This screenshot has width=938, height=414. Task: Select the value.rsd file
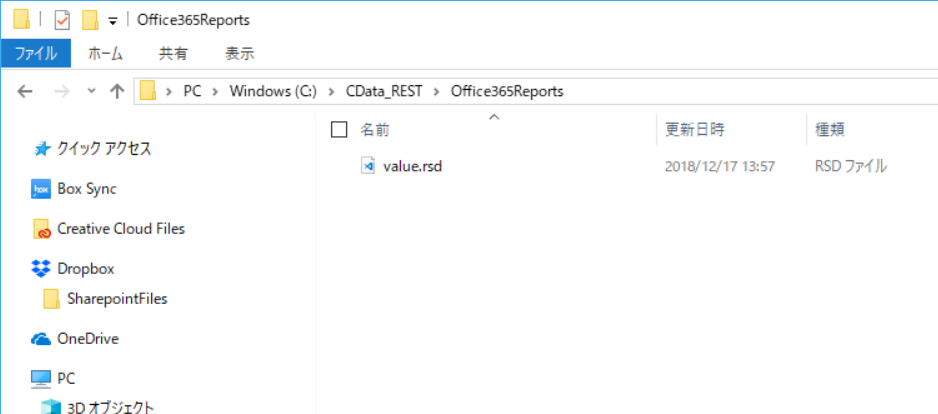(x=412, y=166)
